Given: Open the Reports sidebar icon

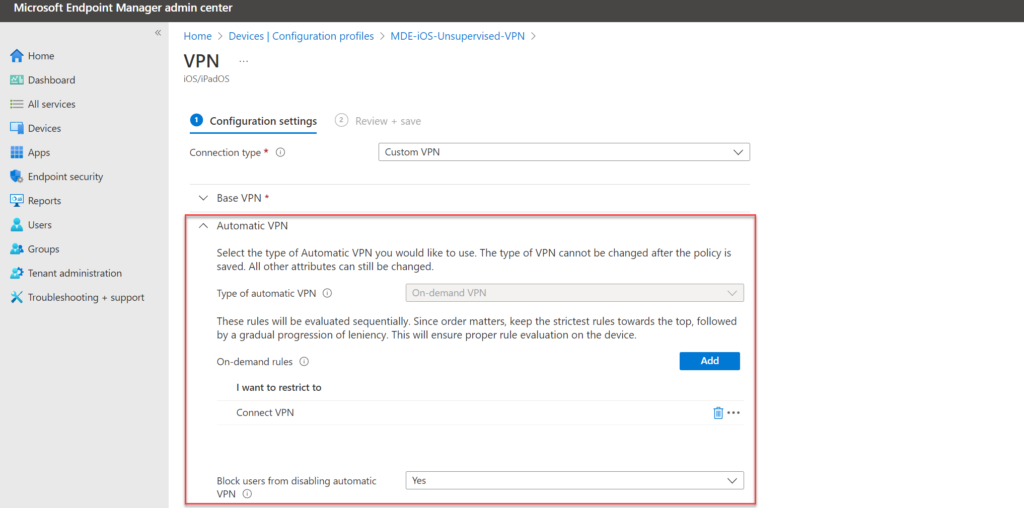Looking at the screenshot, I should point(17,201).
